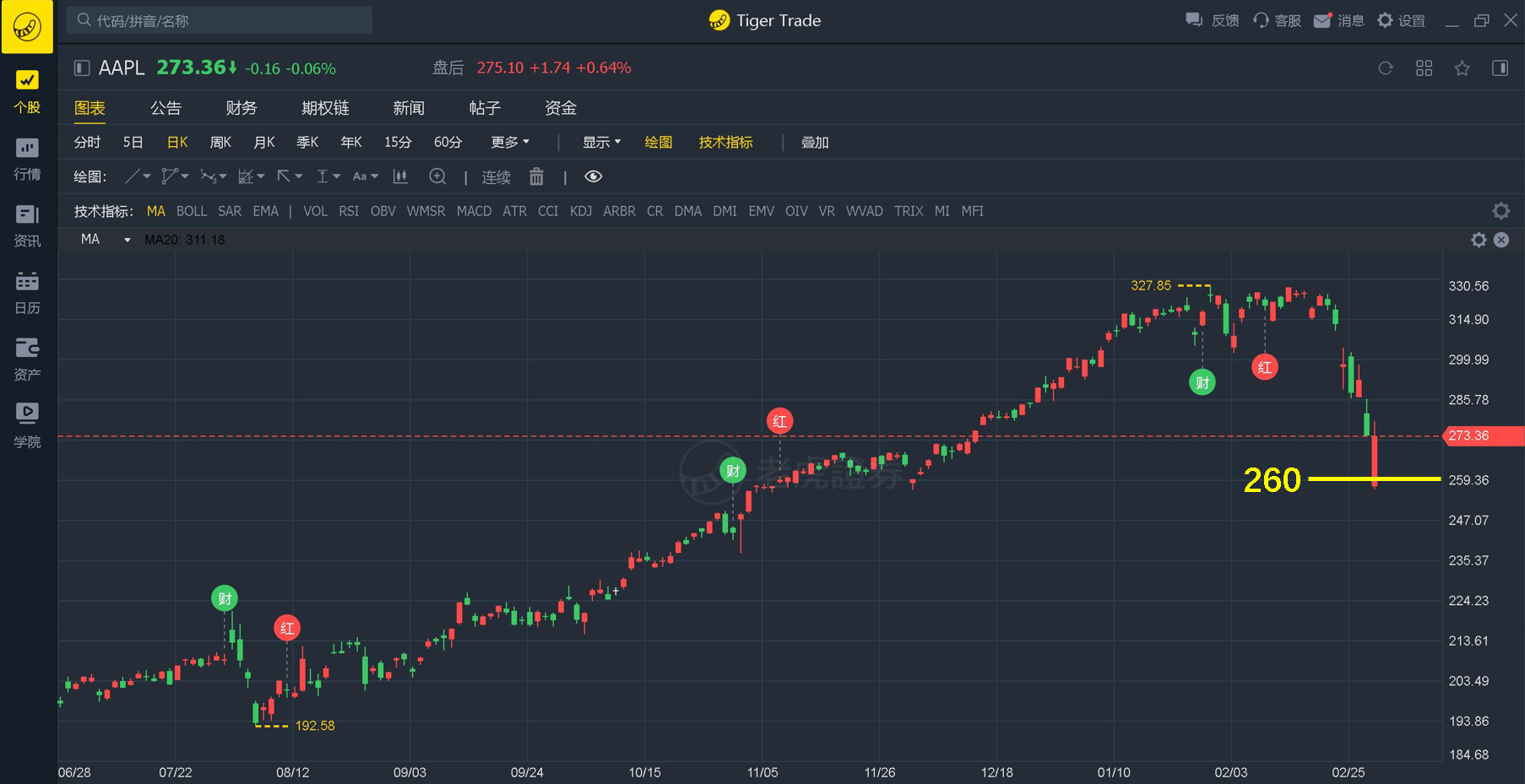Enable the MFI indicator
Image resolution: width=1525 pixels, height=784 pixels.
click(x=972, y=211)
